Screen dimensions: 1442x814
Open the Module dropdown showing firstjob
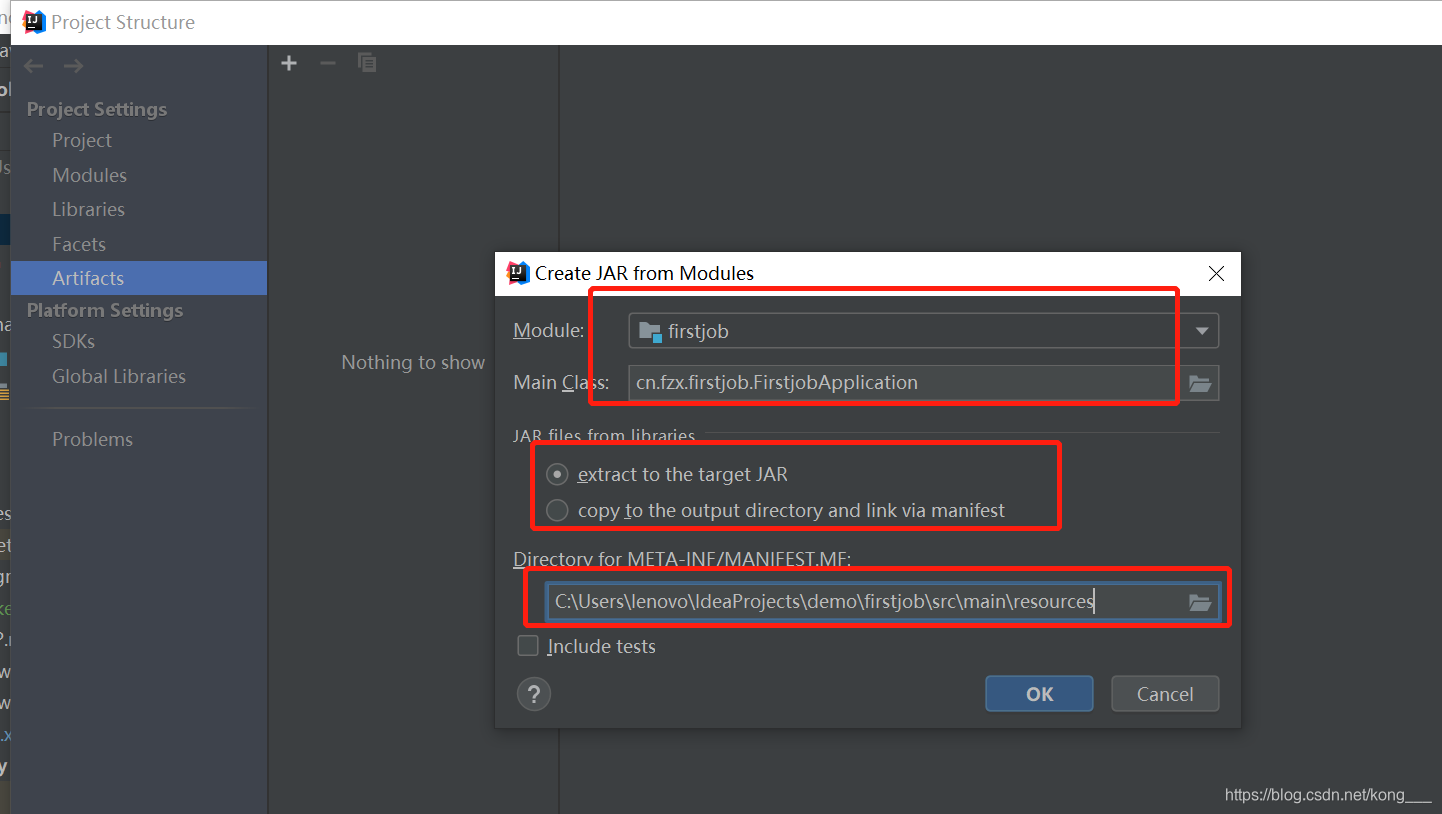pyautogui.click(x=923, y=331)
